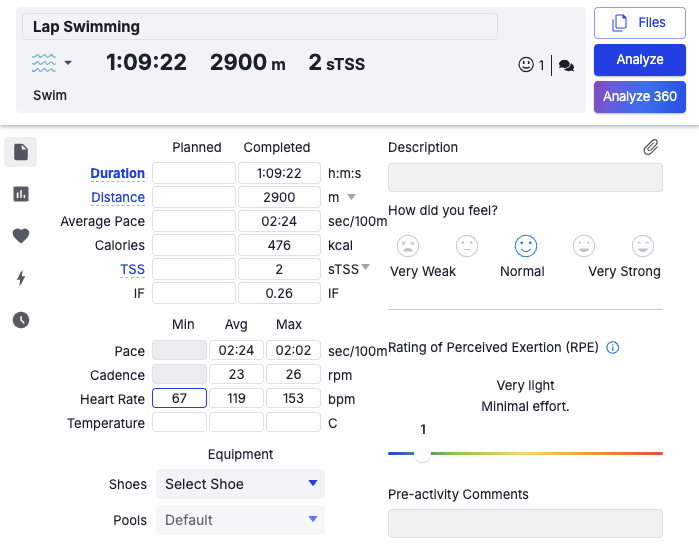The width and height of the screenshot is (699, 547).
Task: Click the Files button
Action: point(640,23)
